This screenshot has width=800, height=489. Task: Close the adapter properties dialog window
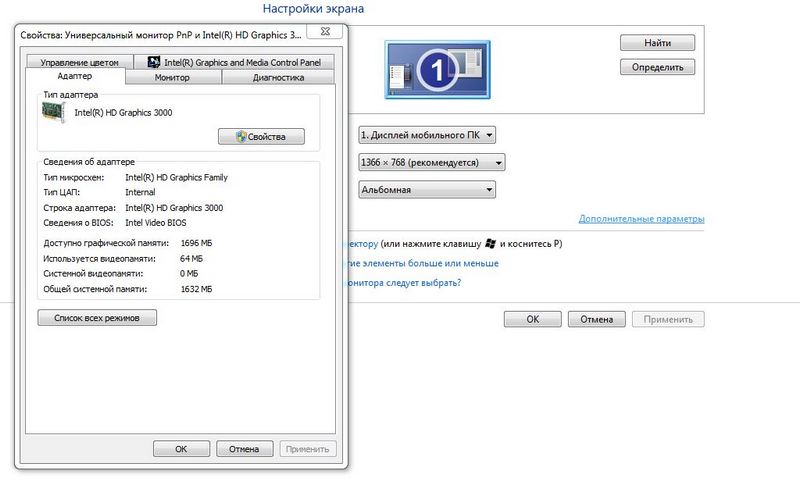click(327, 33)
